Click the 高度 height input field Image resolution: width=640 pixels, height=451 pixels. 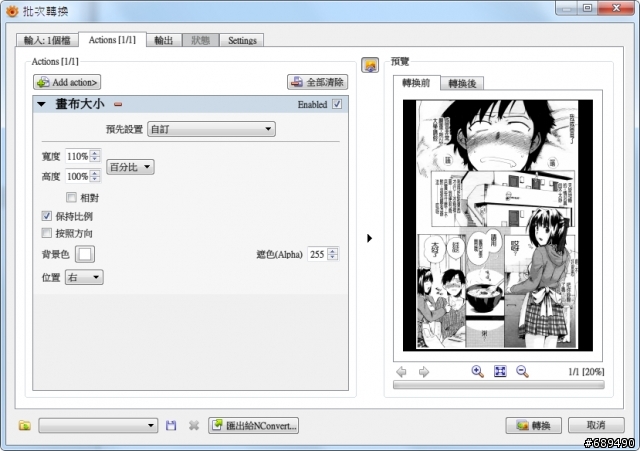[x=77, y=176]
